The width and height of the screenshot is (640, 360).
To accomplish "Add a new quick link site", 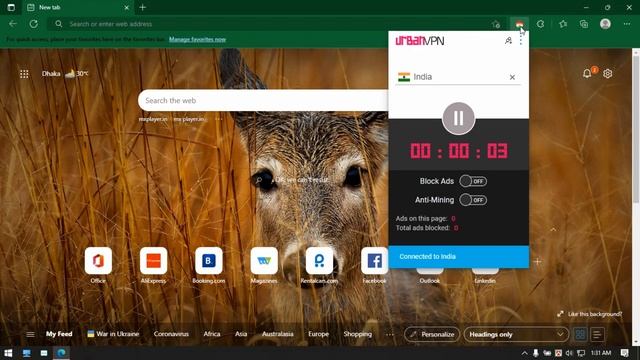I will pos(537,261).
